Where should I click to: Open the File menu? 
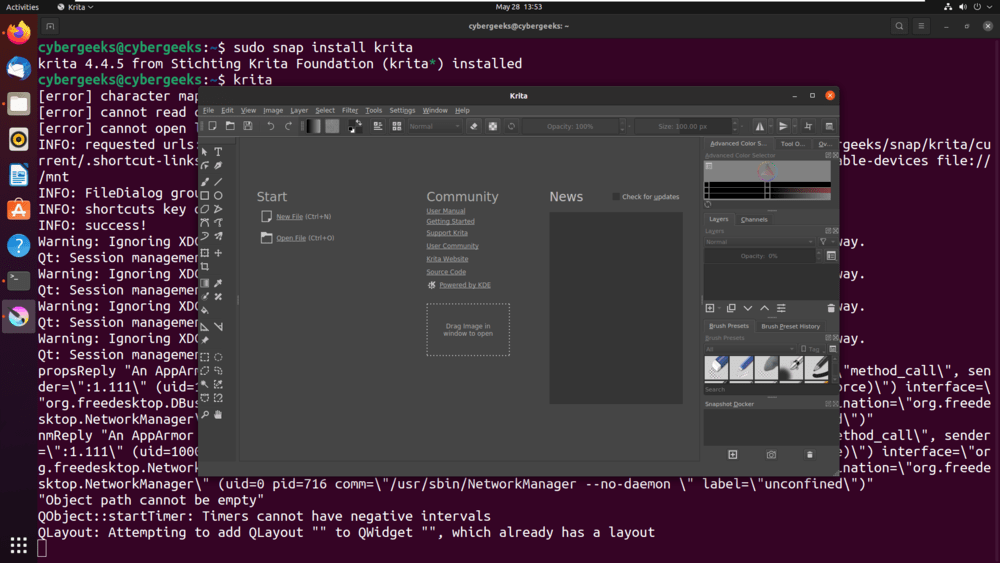[209, 110]
